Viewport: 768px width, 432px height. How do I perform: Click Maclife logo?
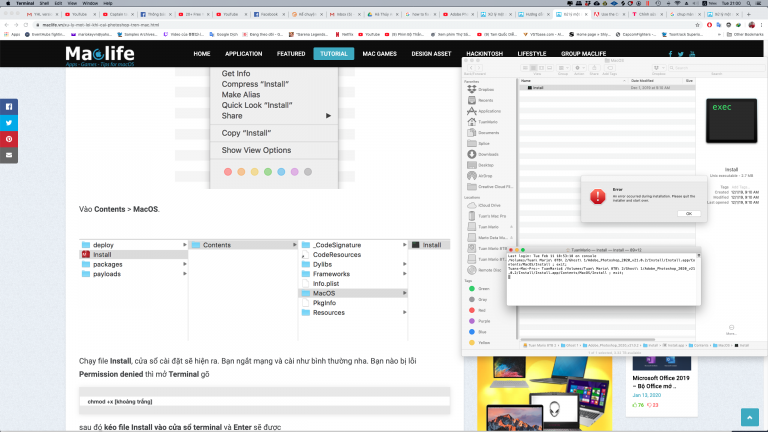100,55
